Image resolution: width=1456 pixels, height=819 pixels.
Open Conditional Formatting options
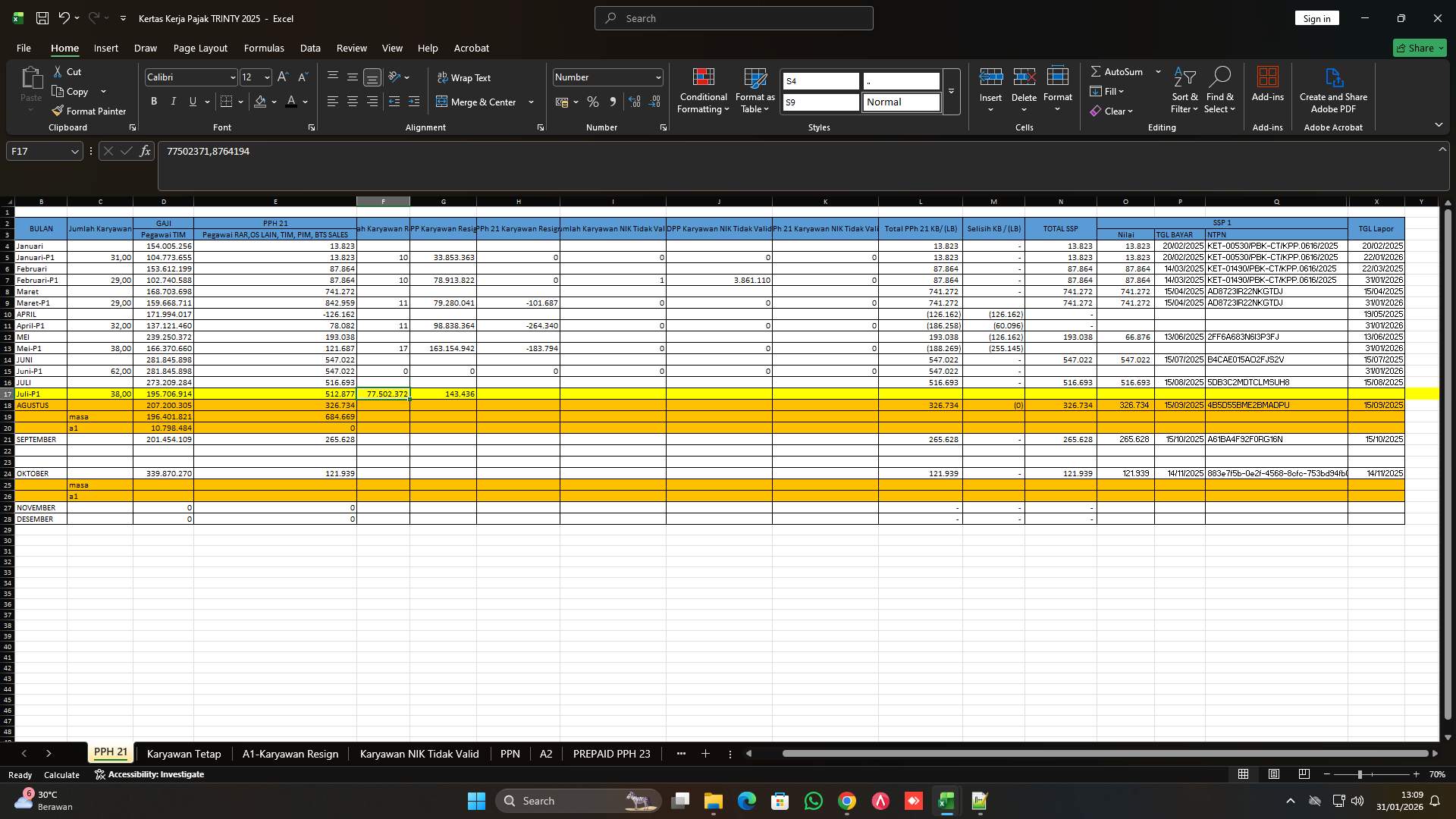coord(702,91)
